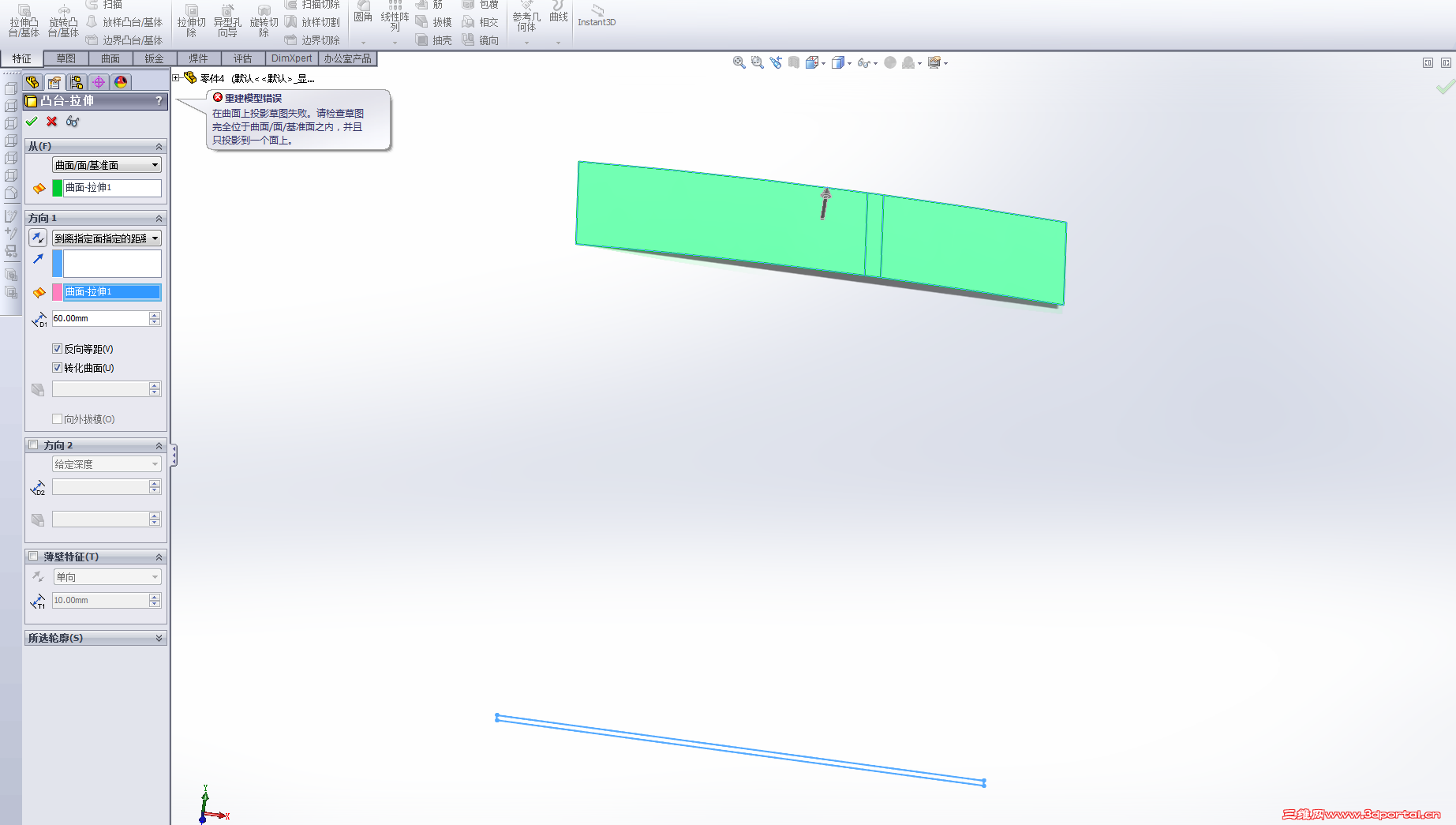The width and height of the screenshot is (1456, 825).
Task: Click the 旋转切除 revolved cut tool
Action: (264, 20)
